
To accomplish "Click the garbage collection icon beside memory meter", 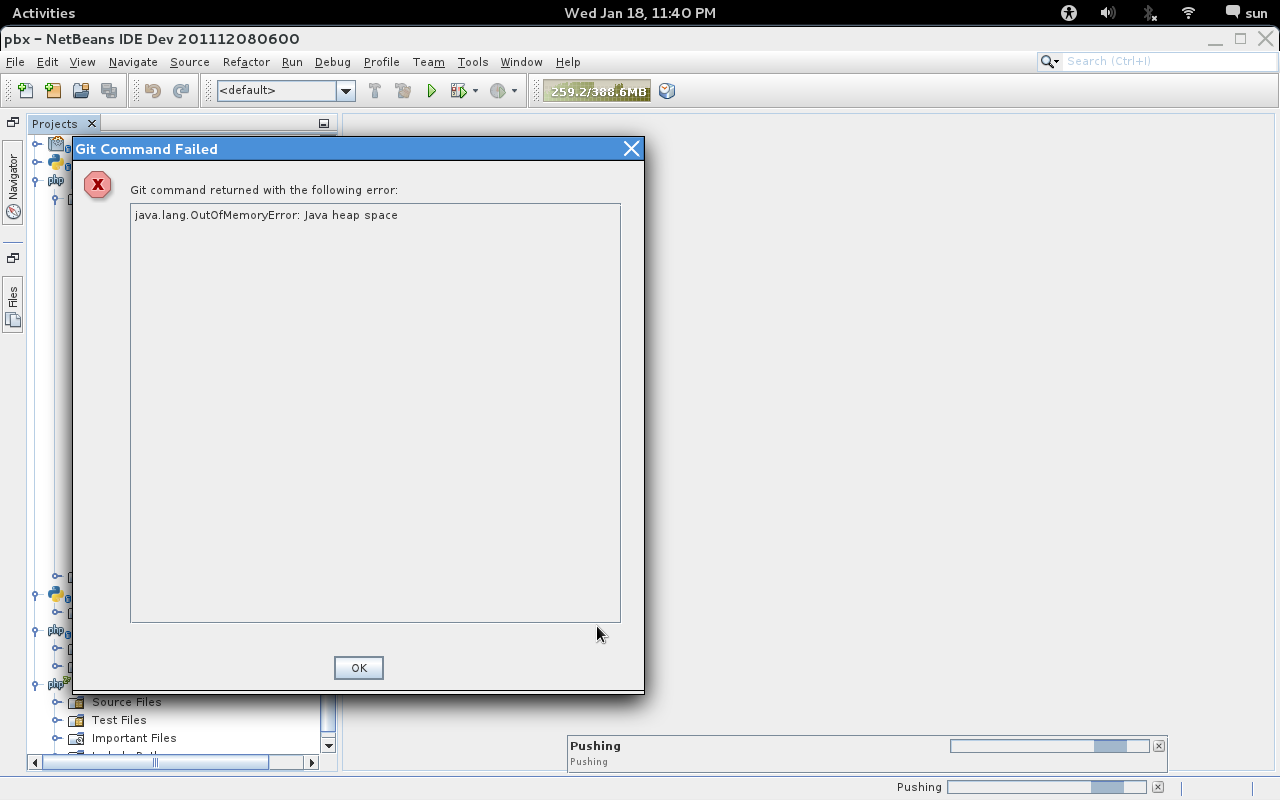I will [667, 91].
